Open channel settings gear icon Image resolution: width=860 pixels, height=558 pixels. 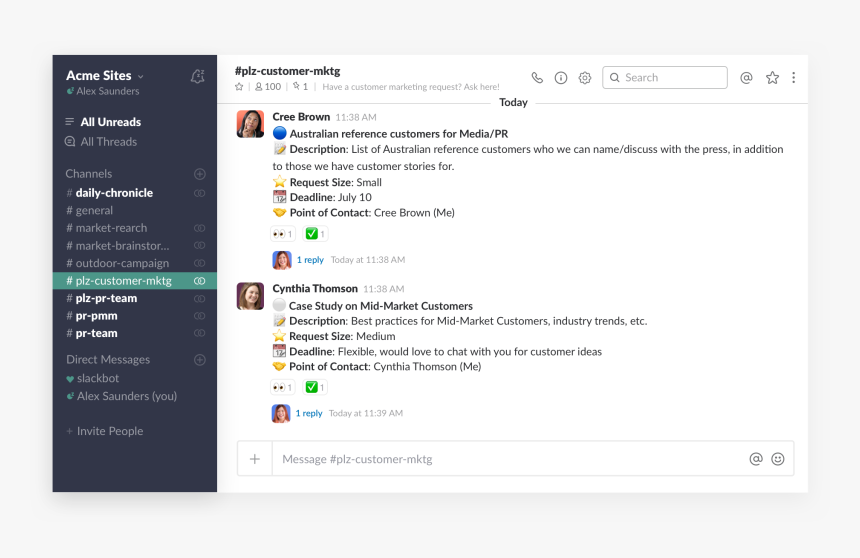[585, 78]
